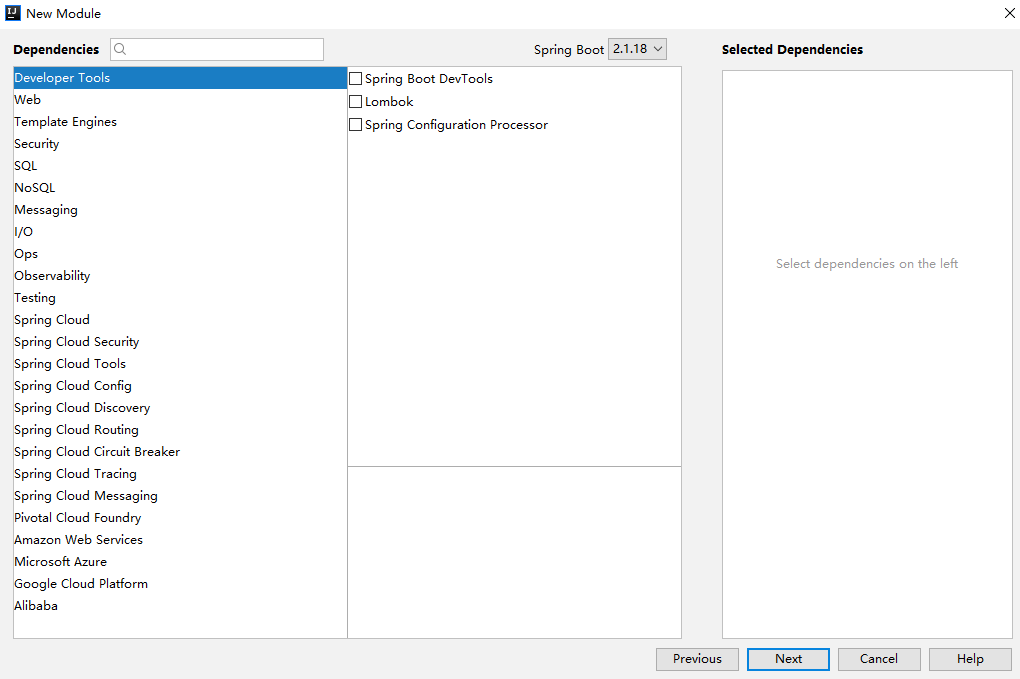Choose Spring Cloud Routing

(180, 430)
